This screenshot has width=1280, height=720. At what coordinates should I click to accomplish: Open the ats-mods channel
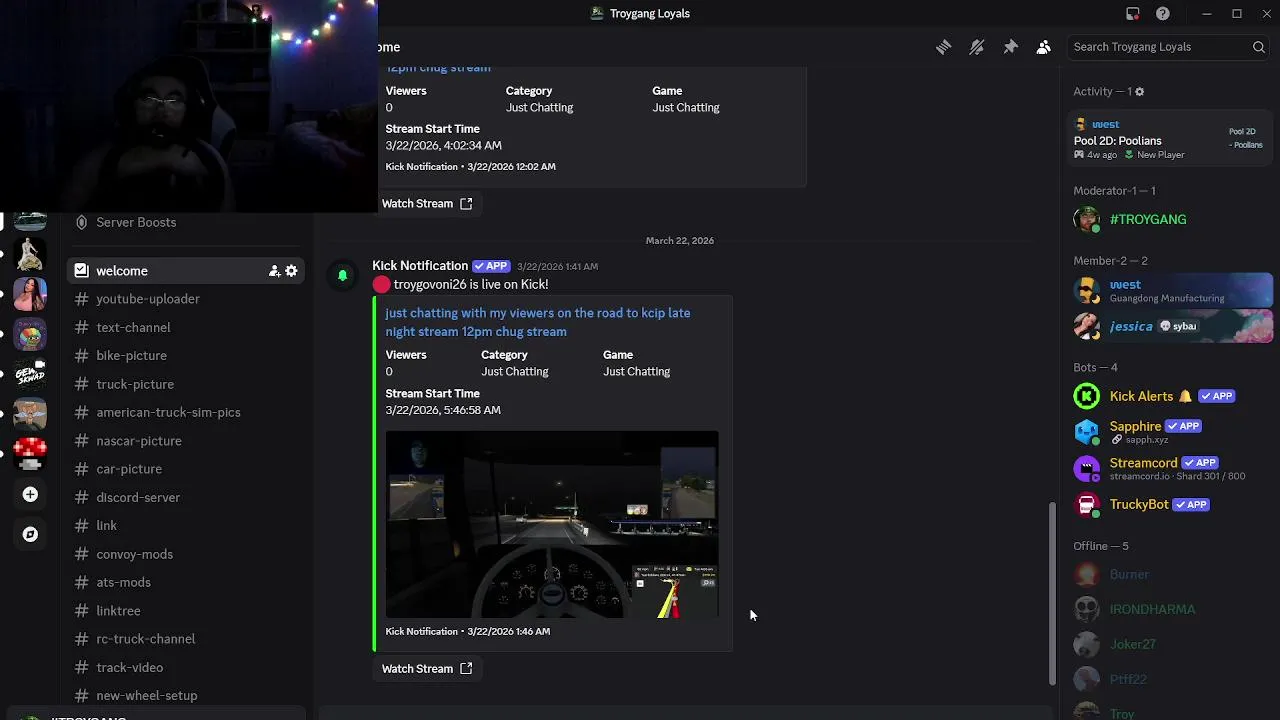tap(185, 582)
